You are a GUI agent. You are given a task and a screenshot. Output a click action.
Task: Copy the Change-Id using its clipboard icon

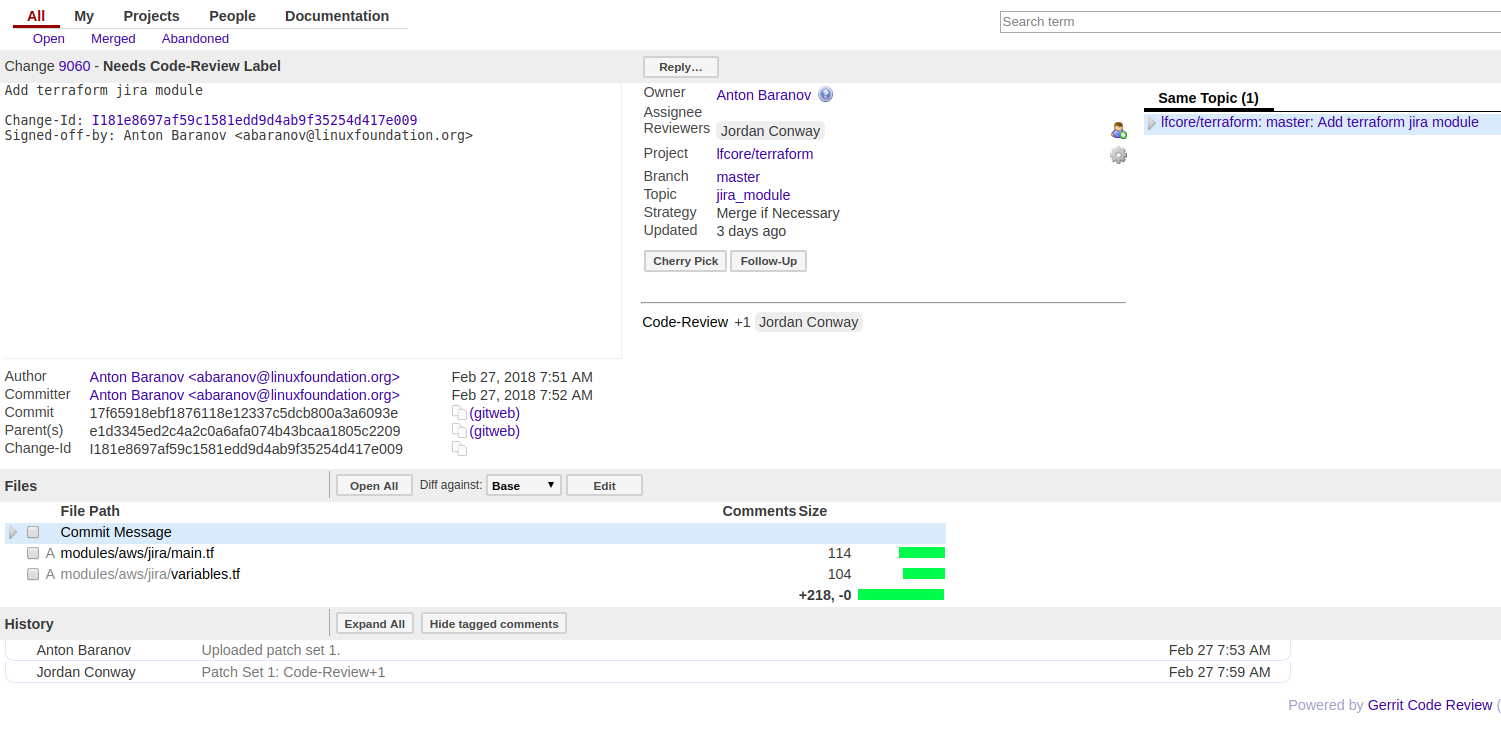[459, 449]
